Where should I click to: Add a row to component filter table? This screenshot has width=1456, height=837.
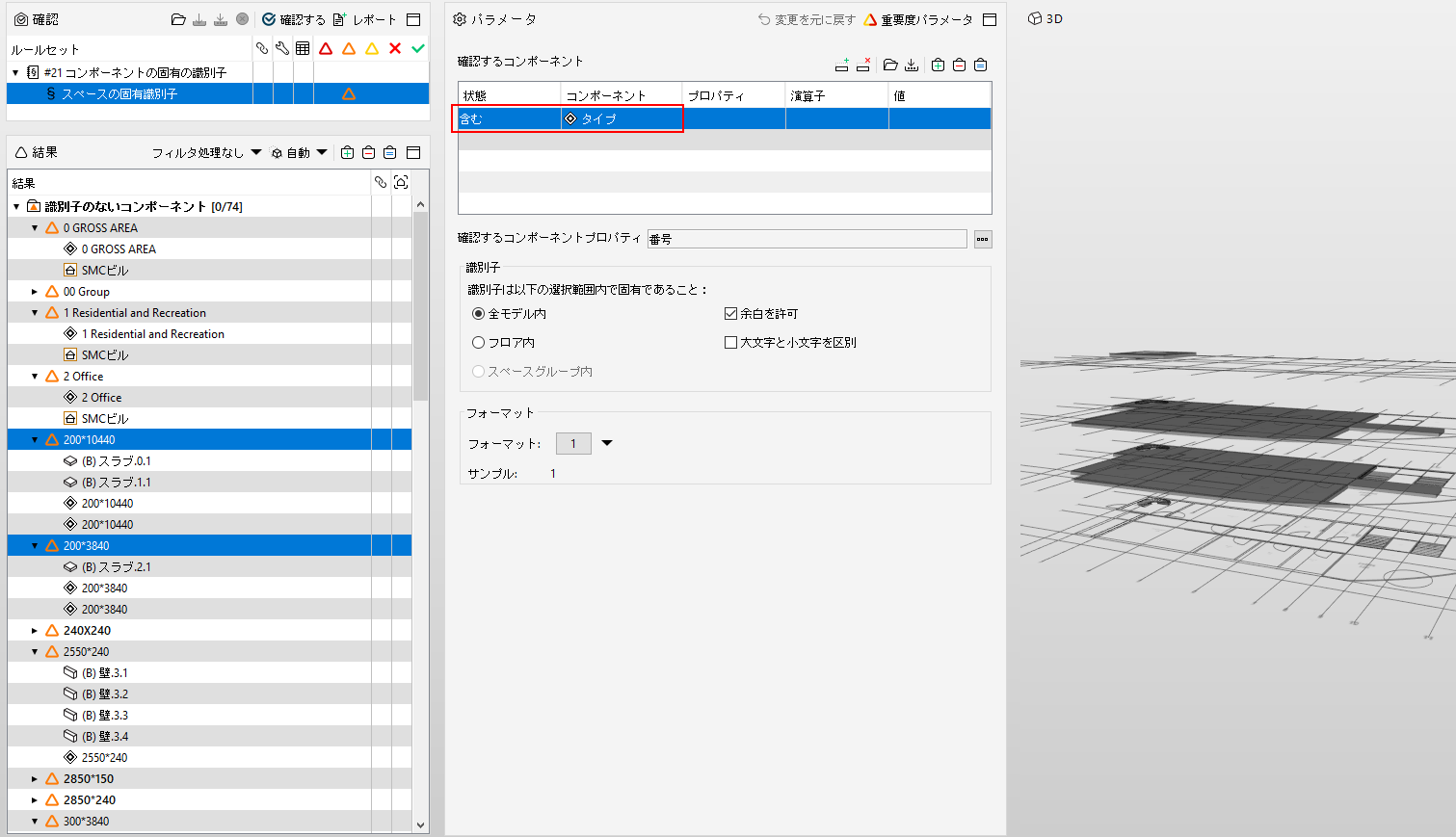click(x=842, y=65)
